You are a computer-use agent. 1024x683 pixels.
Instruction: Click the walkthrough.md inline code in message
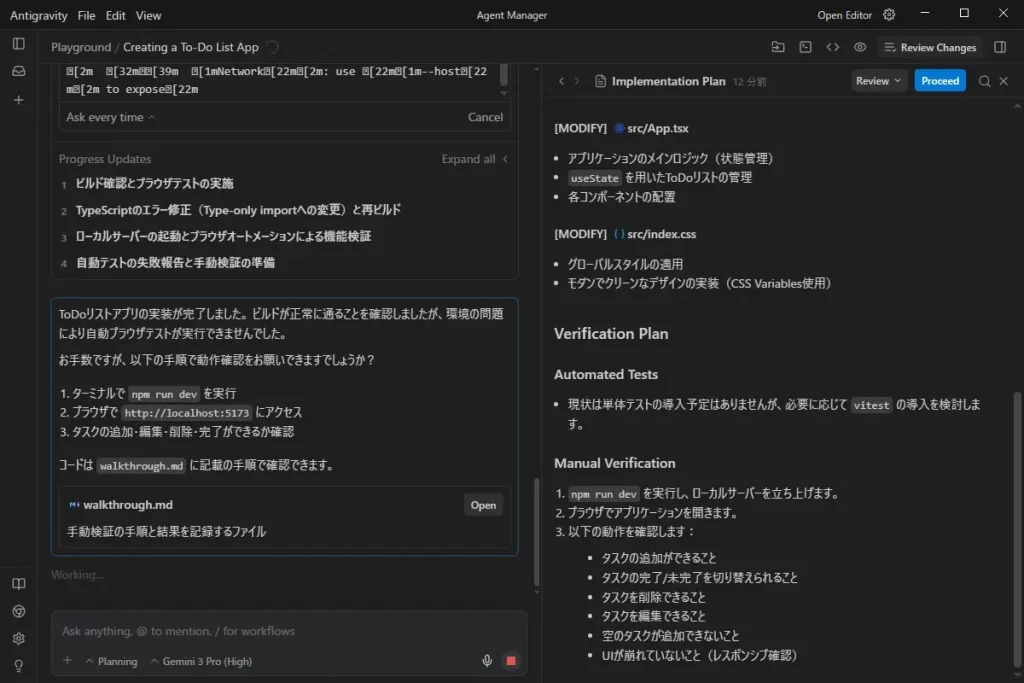coord(141,466)
